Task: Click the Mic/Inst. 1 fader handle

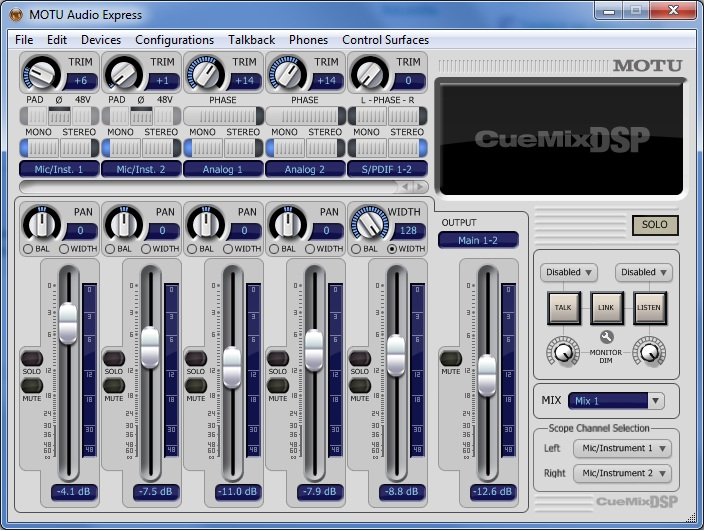Action: [68, 324]
